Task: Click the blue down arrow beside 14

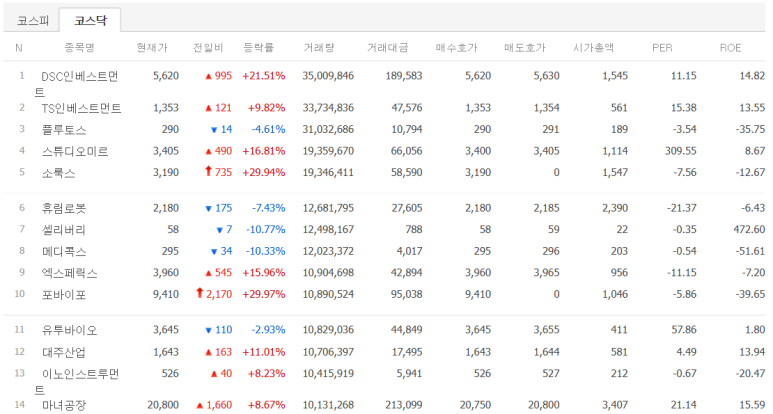Action: pyautogui.click(x=214, y=130)
